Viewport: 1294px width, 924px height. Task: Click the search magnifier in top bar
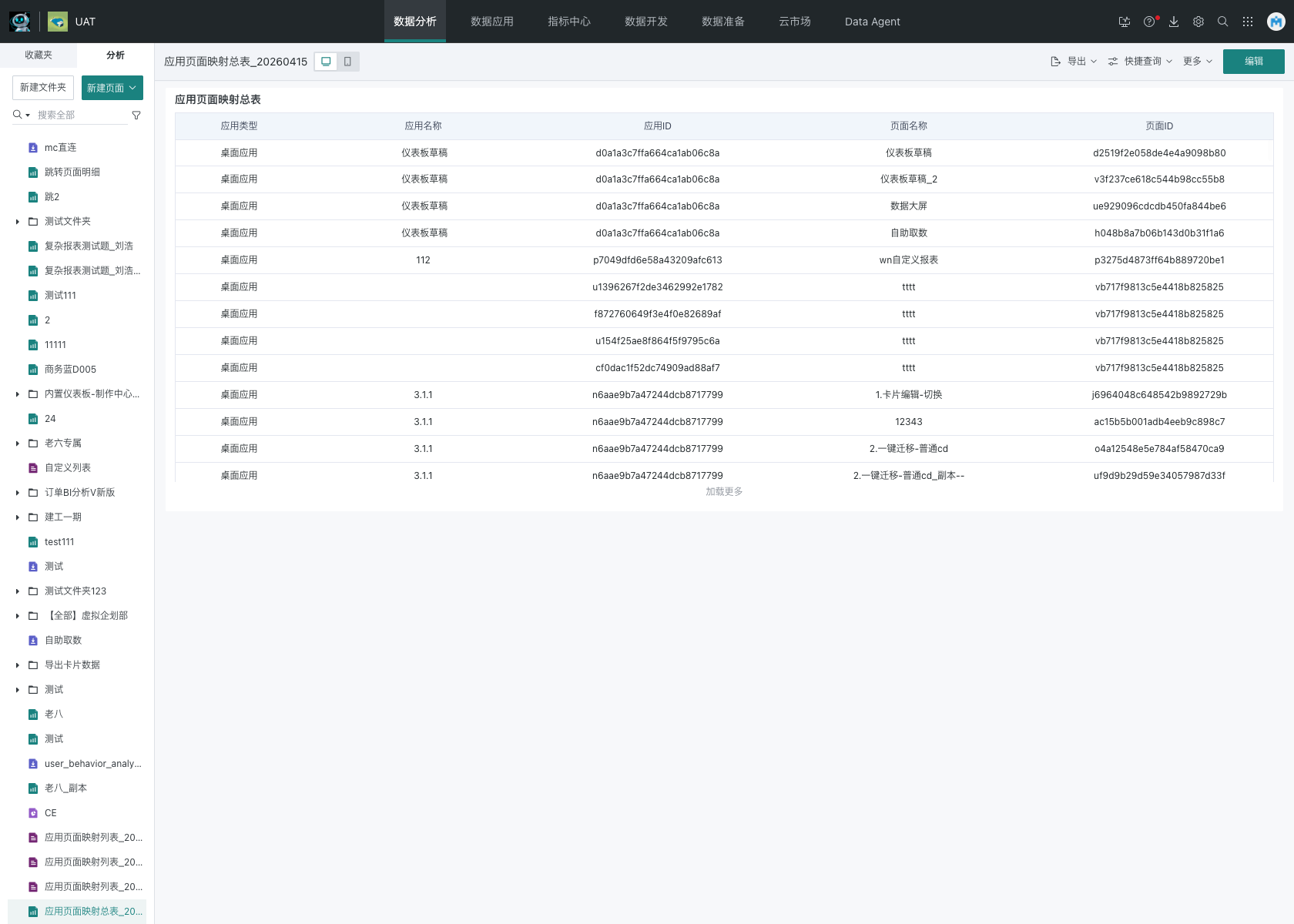(1223, 22)
